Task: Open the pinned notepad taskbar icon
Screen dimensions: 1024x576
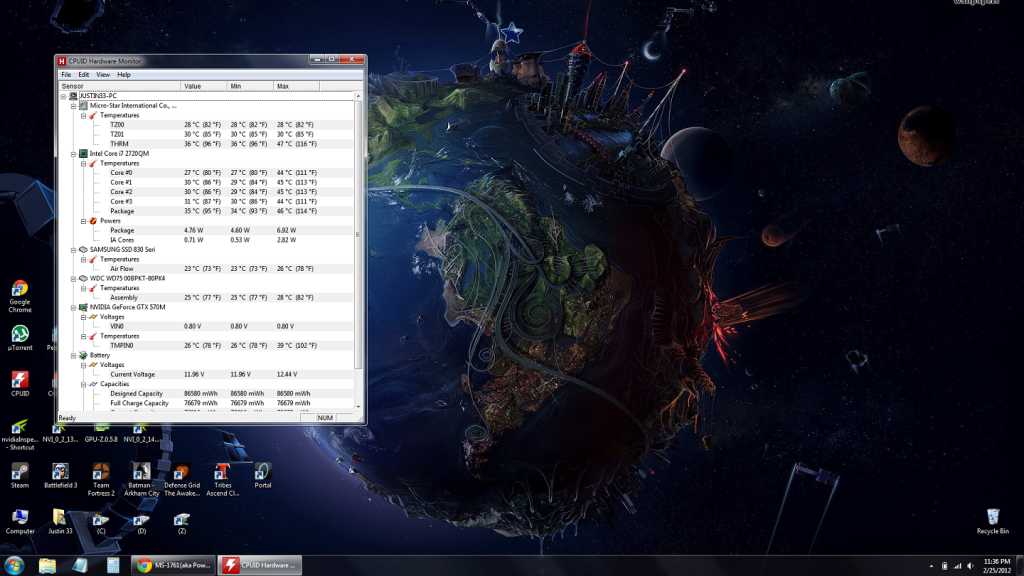Action: (80, 565)
